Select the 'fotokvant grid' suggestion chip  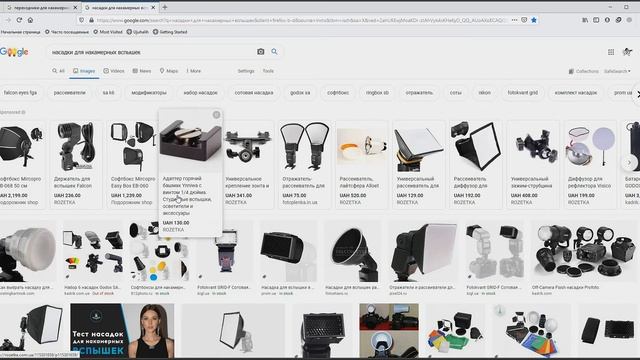point(522,93)
